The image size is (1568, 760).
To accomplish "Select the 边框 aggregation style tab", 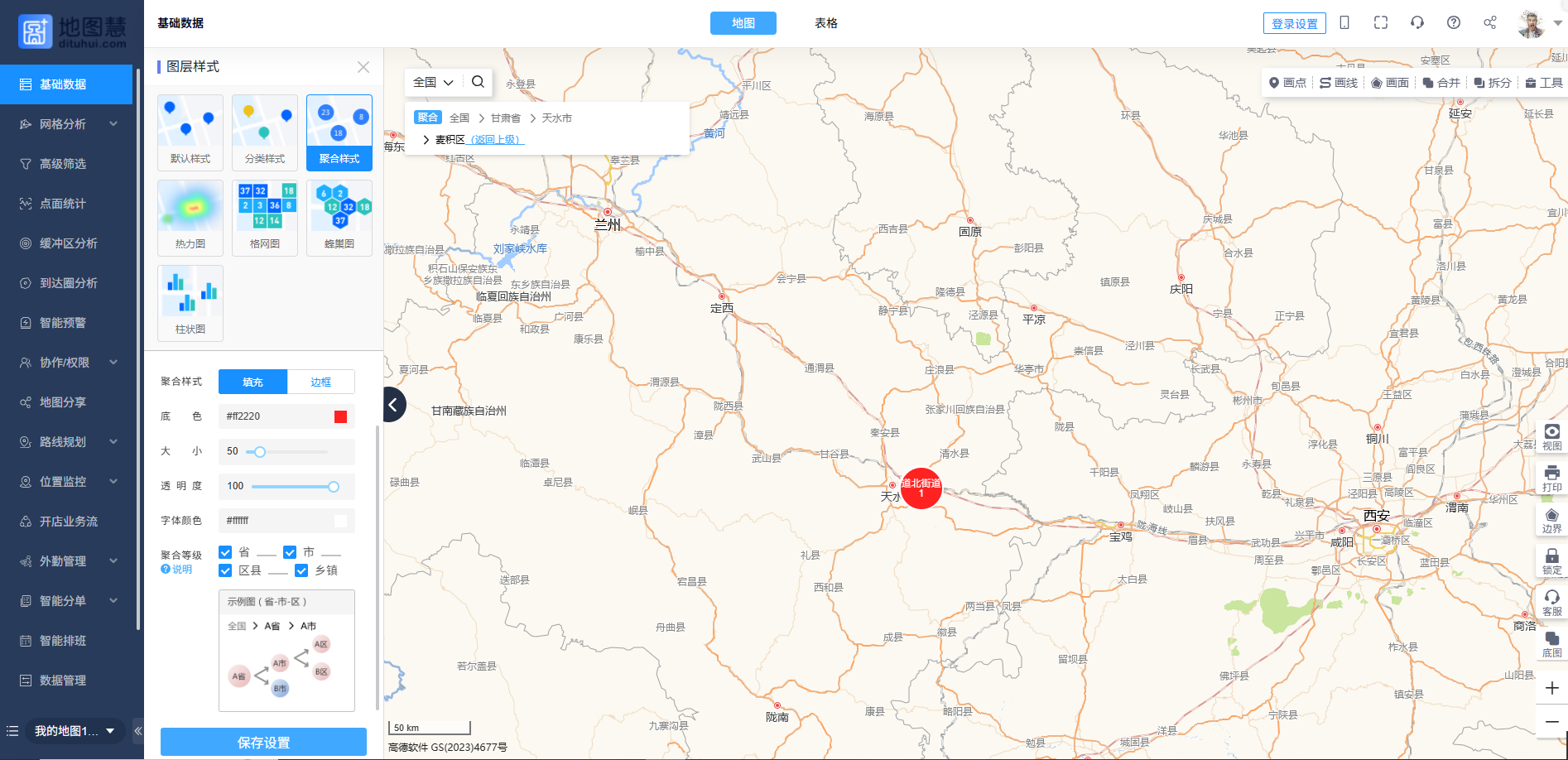I will pyautogui.click(x=320, y=382).
